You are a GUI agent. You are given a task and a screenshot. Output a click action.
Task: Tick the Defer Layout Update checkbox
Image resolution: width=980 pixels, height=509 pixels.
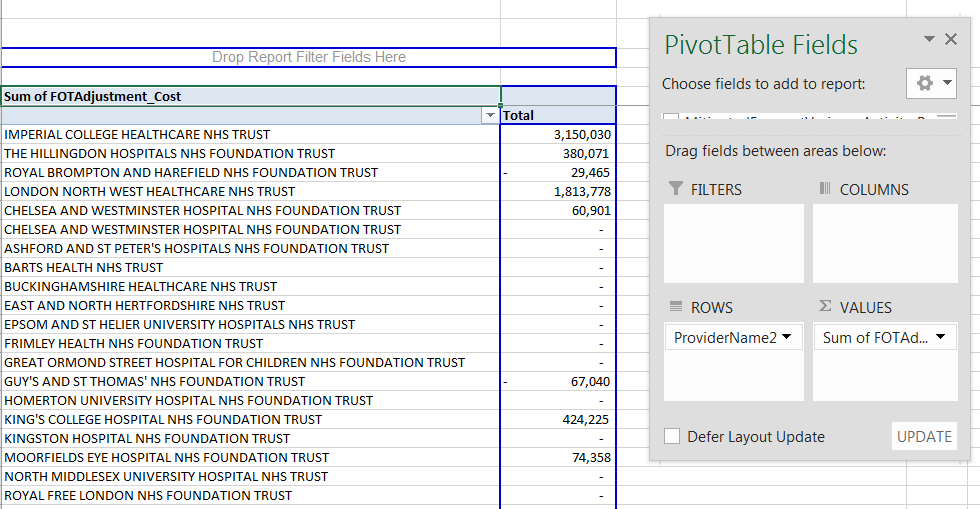point(672,436)
